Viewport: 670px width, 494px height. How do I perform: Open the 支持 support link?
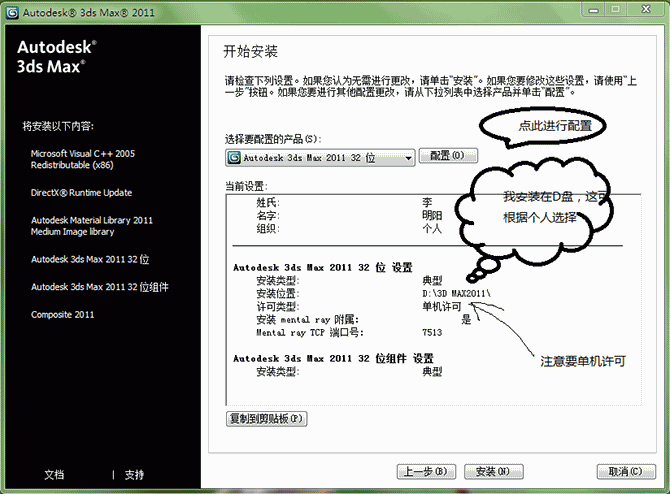coord(134,474)
